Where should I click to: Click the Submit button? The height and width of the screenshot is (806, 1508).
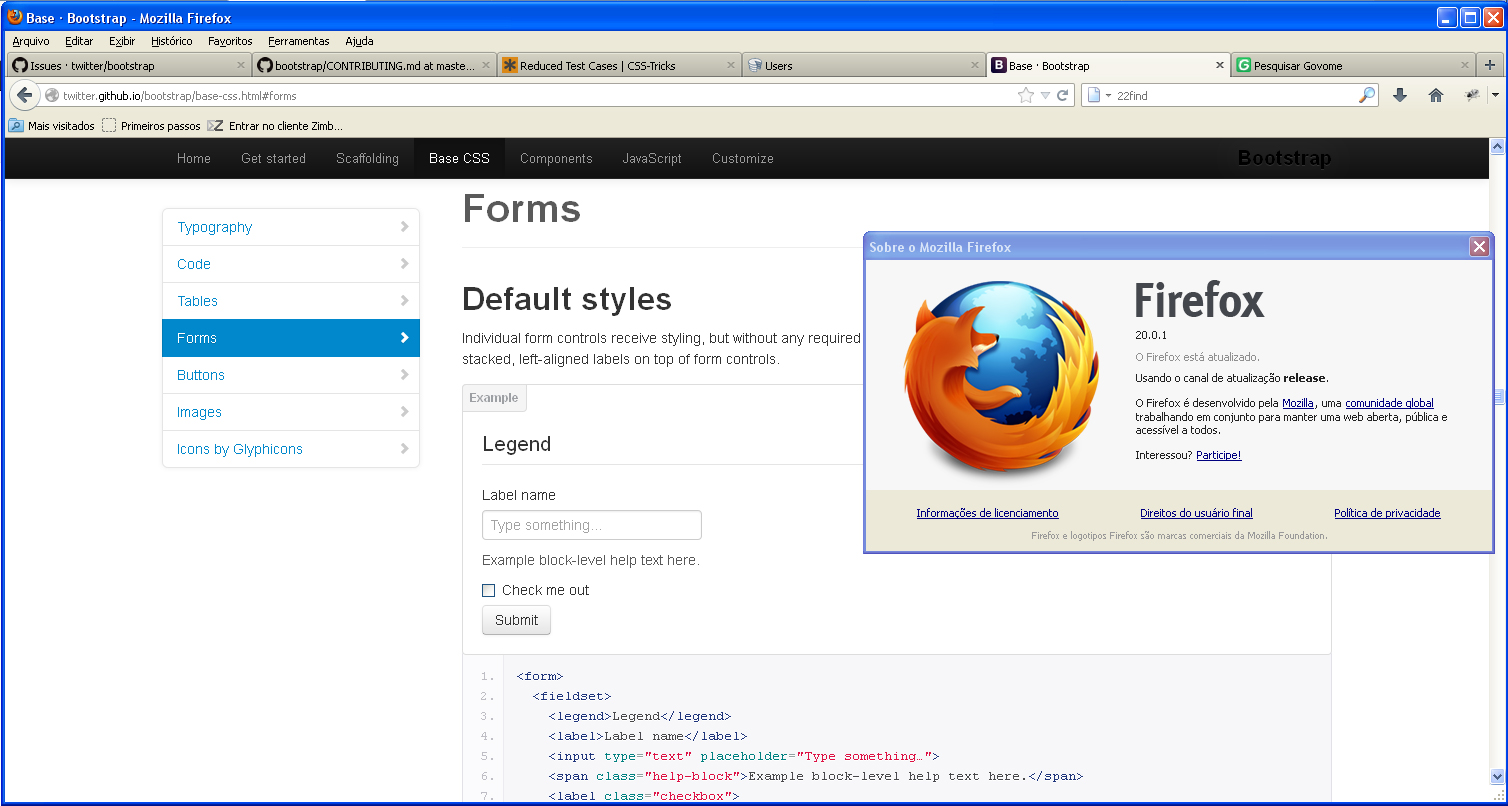pyautogui.click(x=516, y=620)
